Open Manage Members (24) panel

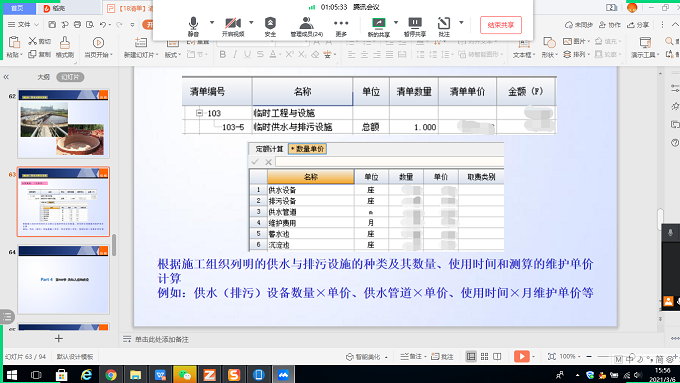click(x=307, y=26)
